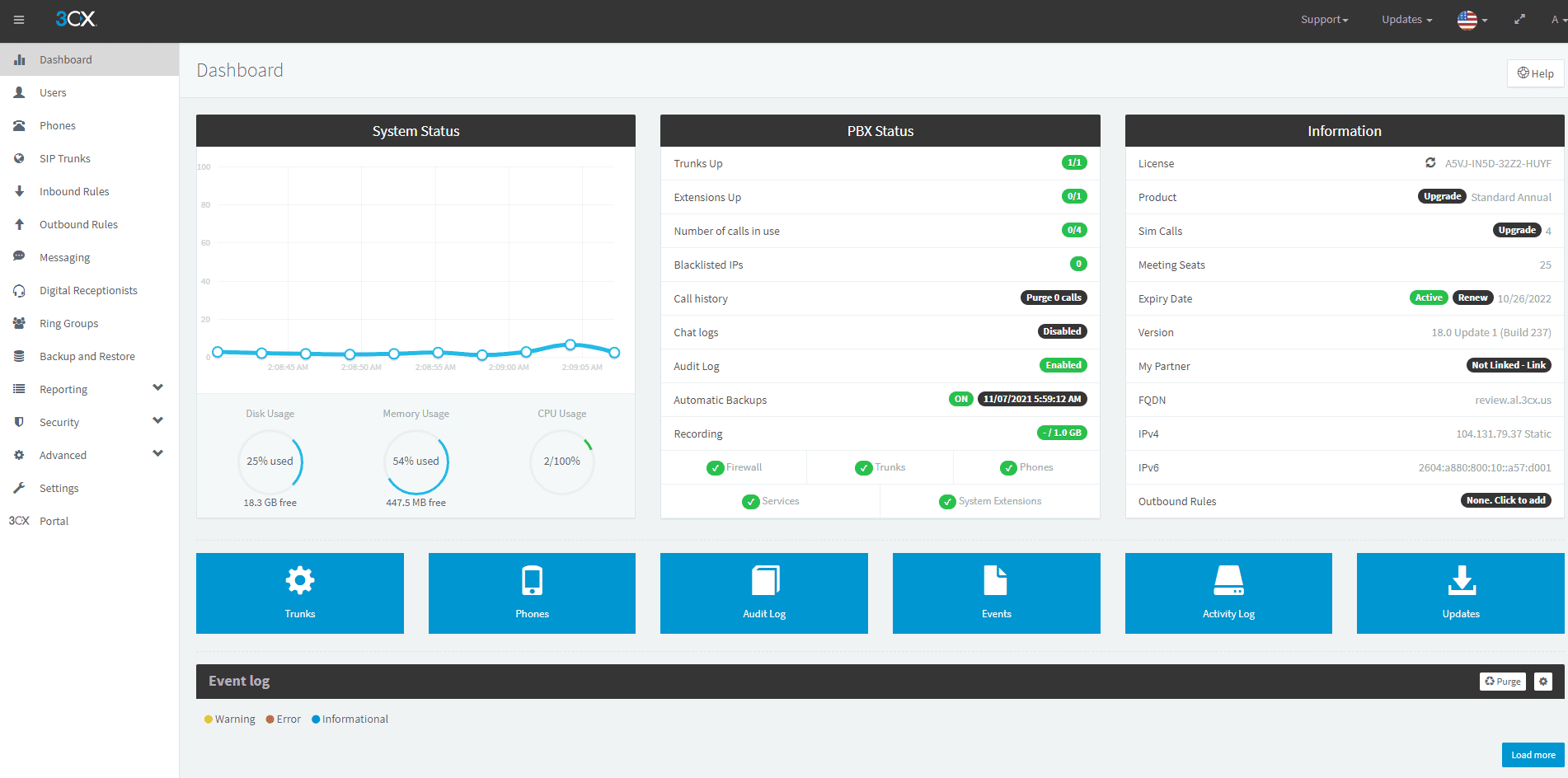Click Number of calls 0/4 badge
Screen dimensions: 1568x778
[x=1074, y=230]
